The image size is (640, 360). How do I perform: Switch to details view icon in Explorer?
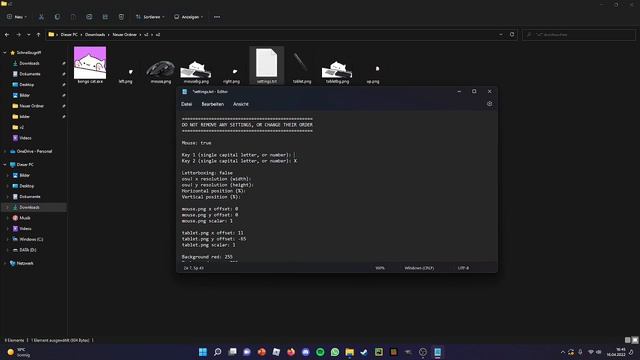[x=628, y=340]
